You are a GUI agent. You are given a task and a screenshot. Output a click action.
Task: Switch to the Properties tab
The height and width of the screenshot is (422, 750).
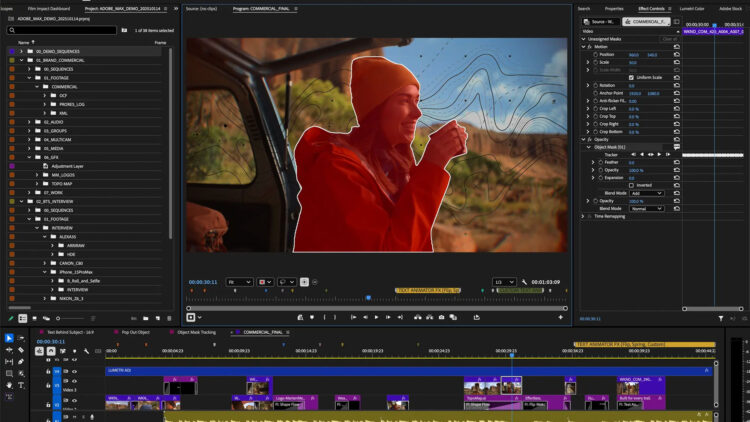pyautogui.click(x=614, y=9)
